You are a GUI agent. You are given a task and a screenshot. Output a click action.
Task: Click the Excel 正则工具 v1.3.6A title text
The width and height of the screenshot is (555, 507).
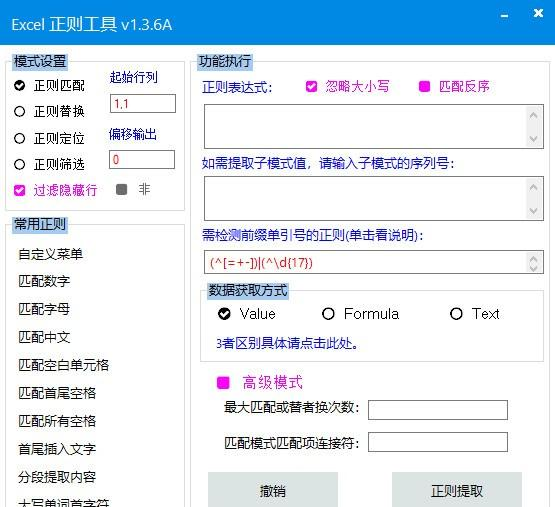click(92, 24)
